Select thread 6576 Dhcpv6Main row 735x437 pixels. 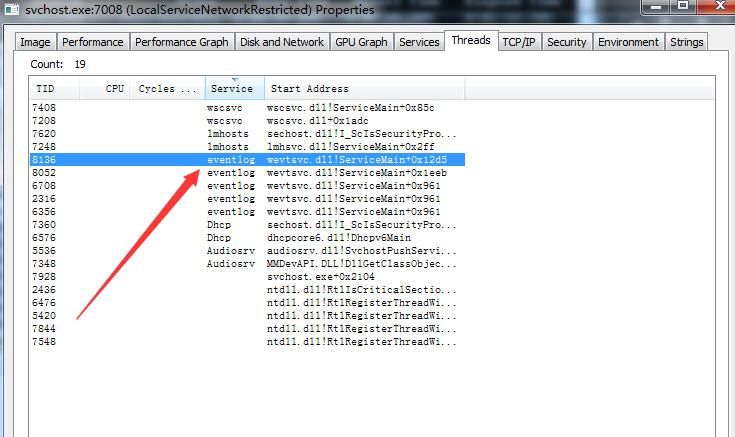[x=248, y=238]
